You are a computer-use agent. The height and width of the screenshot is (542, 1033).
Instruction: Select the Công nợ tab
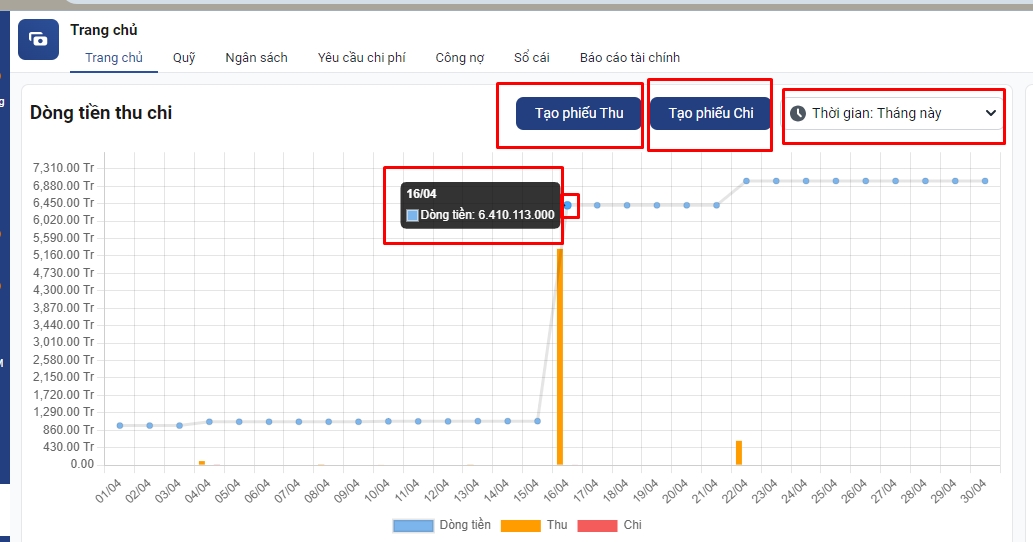[459, 58]
